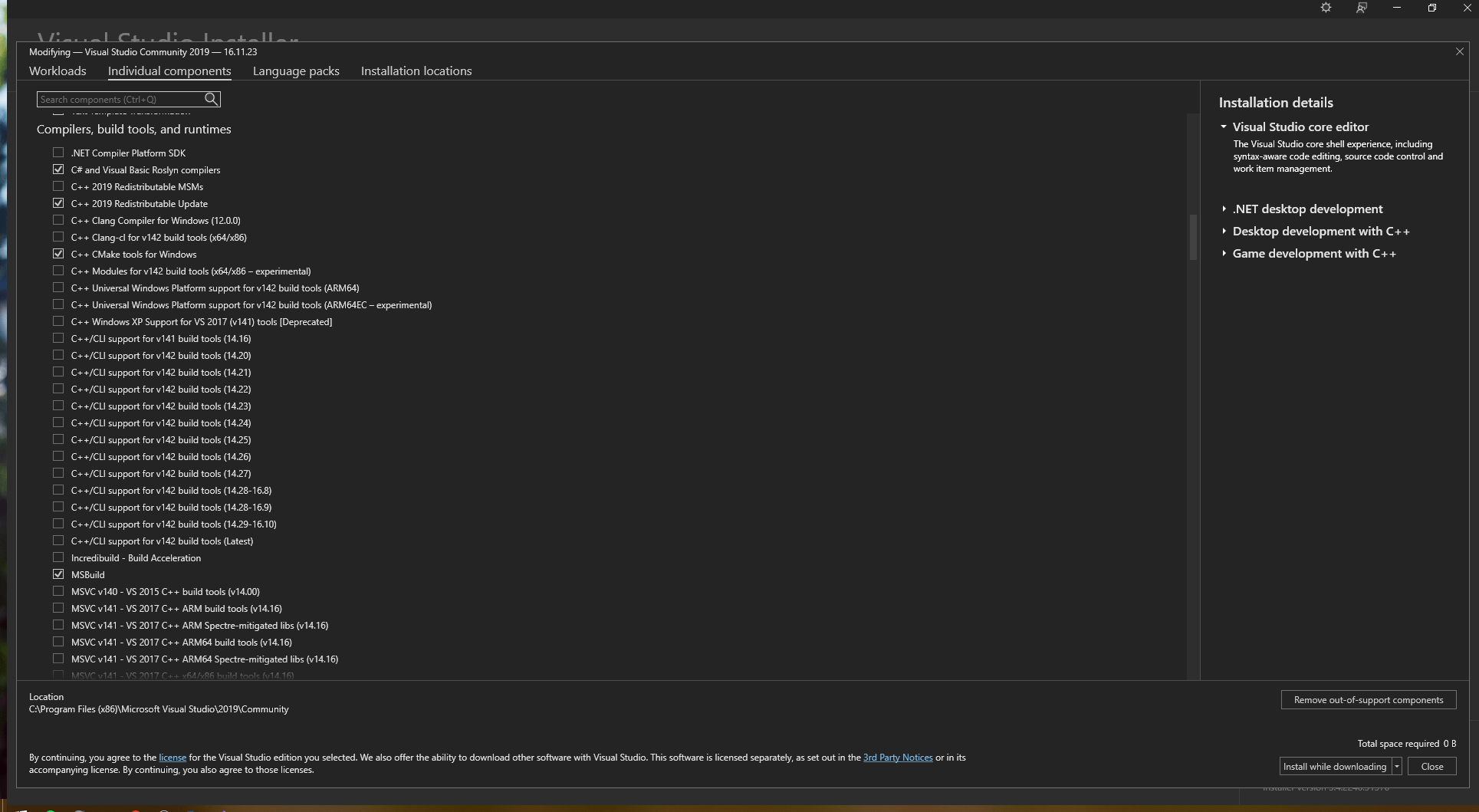Check C++/CLI support for v141 (14.16)
The height and width of the screenshot is (812, 1479).
(58, 338)
